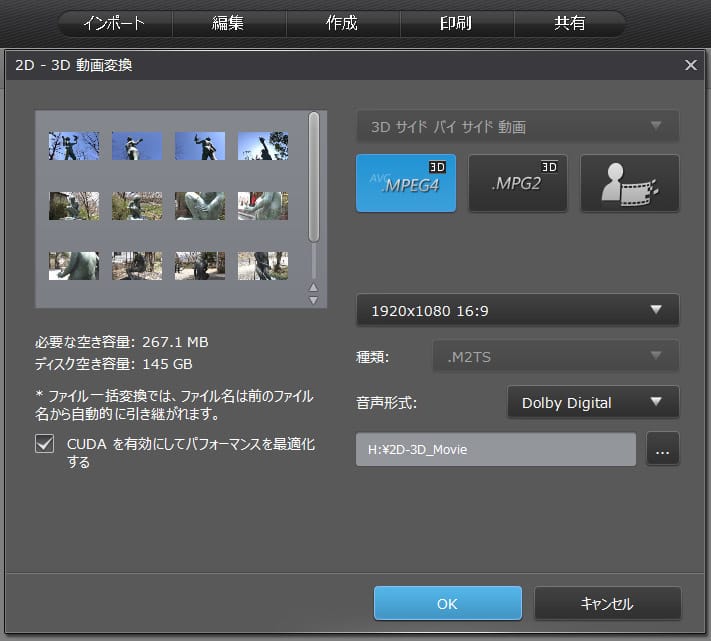Click the thumbnail list scroll-down arrow
The height and width of the screenshot is (641, 711).
313,299
